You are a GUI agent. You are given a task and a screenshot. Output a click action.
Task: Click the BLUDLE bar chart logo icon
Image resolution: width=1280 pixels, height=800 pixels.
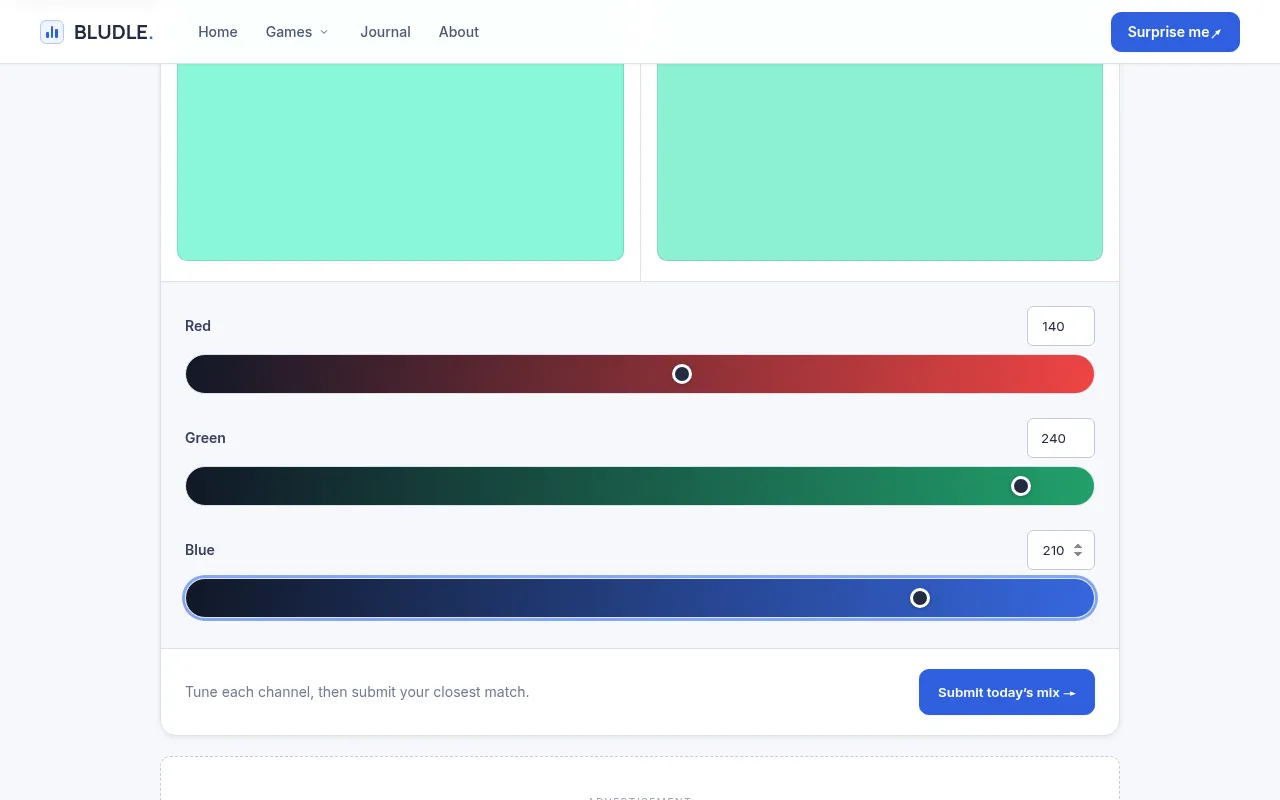click(x=52, y=32)
